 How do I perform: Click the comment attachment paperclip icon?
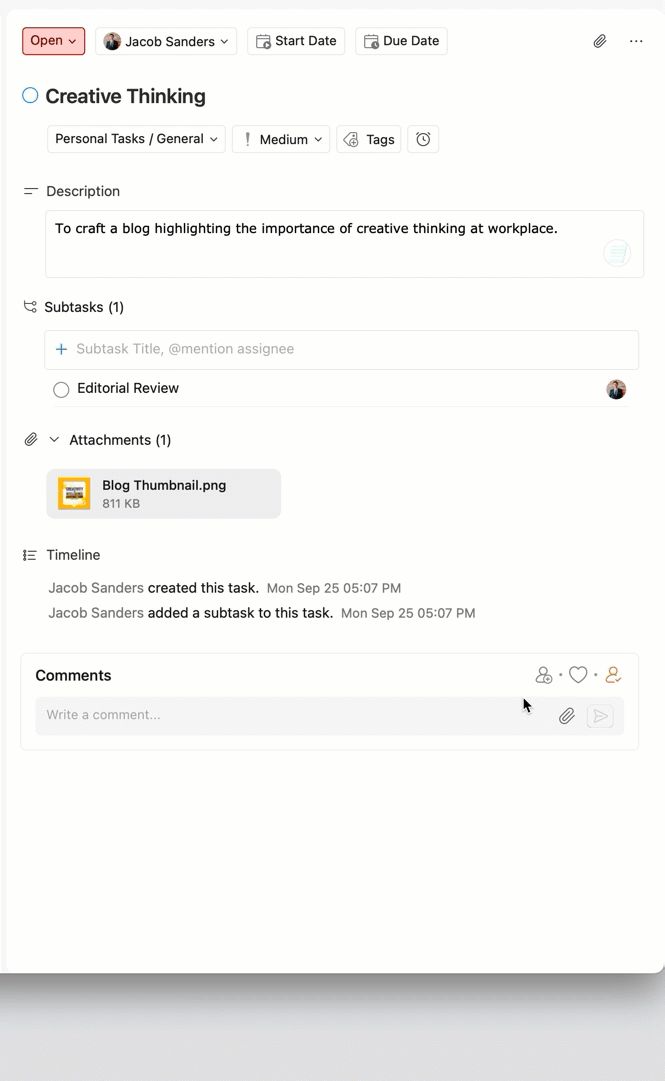[566, 716]
